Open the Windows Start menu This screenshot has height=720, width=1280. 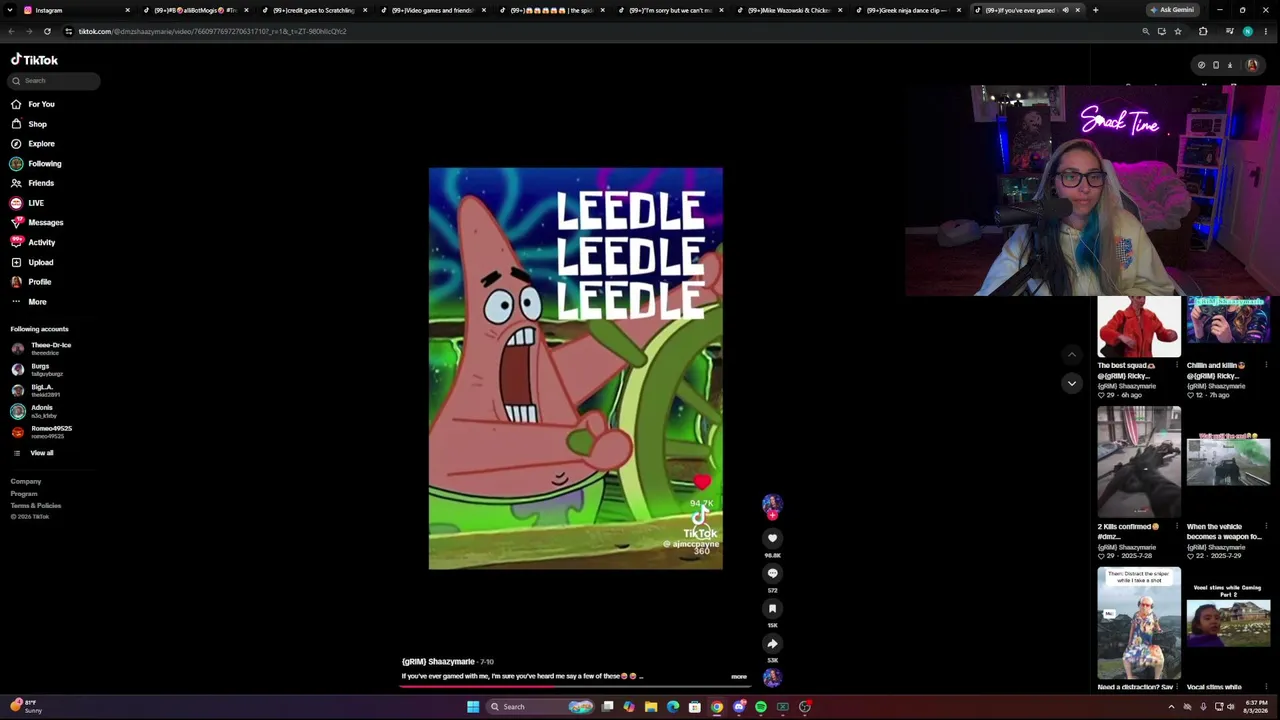[473, 707]
